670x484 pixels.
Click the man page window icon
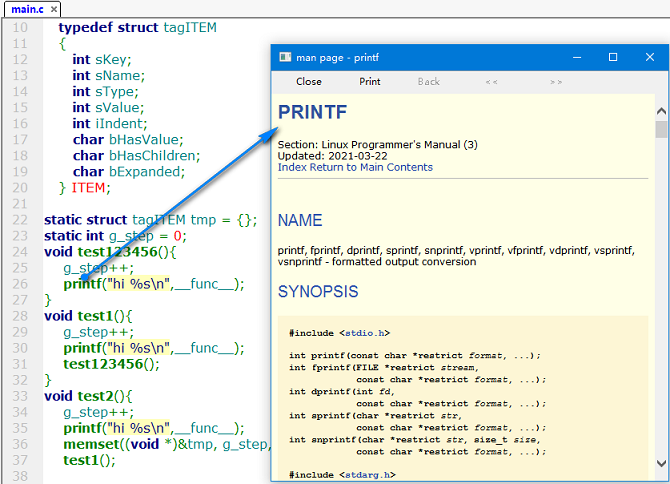[285, 58]
